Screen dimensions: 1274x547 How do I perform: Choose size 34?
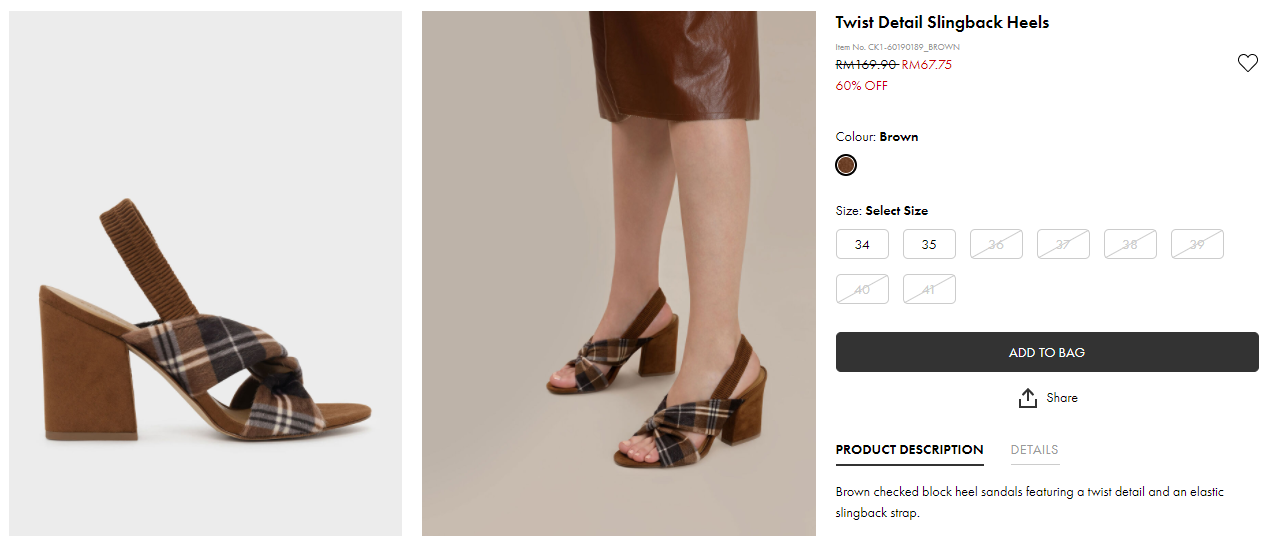pos(862,245)
